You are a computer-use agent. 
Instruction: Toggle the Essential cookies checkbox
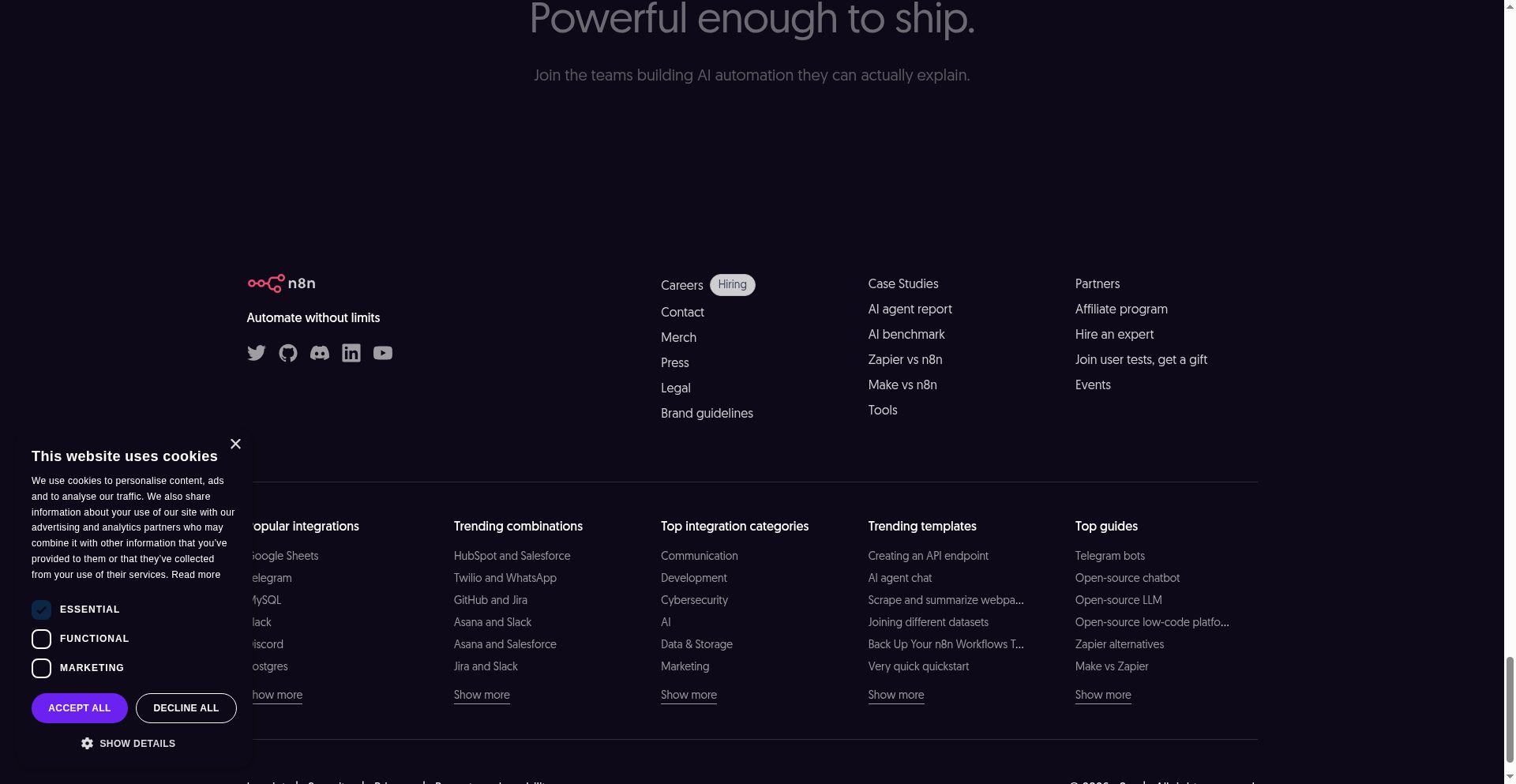coord(41,610)
